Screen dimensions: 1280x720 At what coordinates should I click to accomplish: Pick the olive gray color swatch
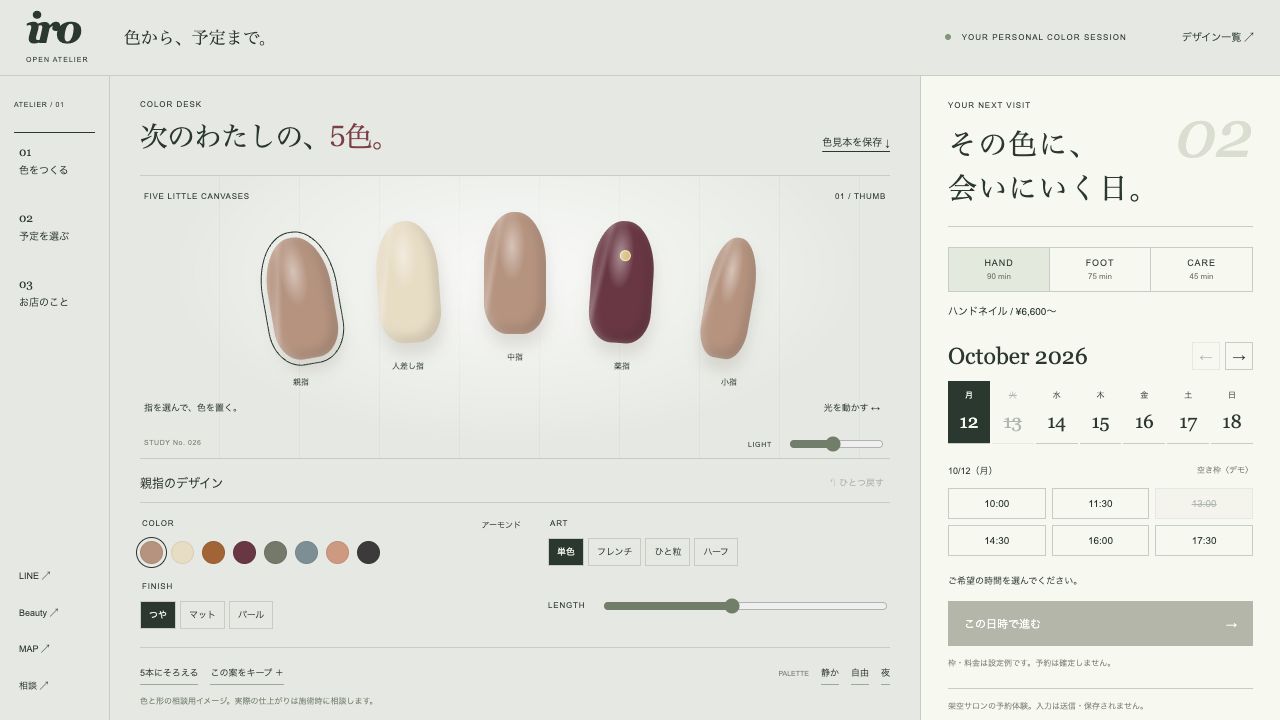pos(275,552)
